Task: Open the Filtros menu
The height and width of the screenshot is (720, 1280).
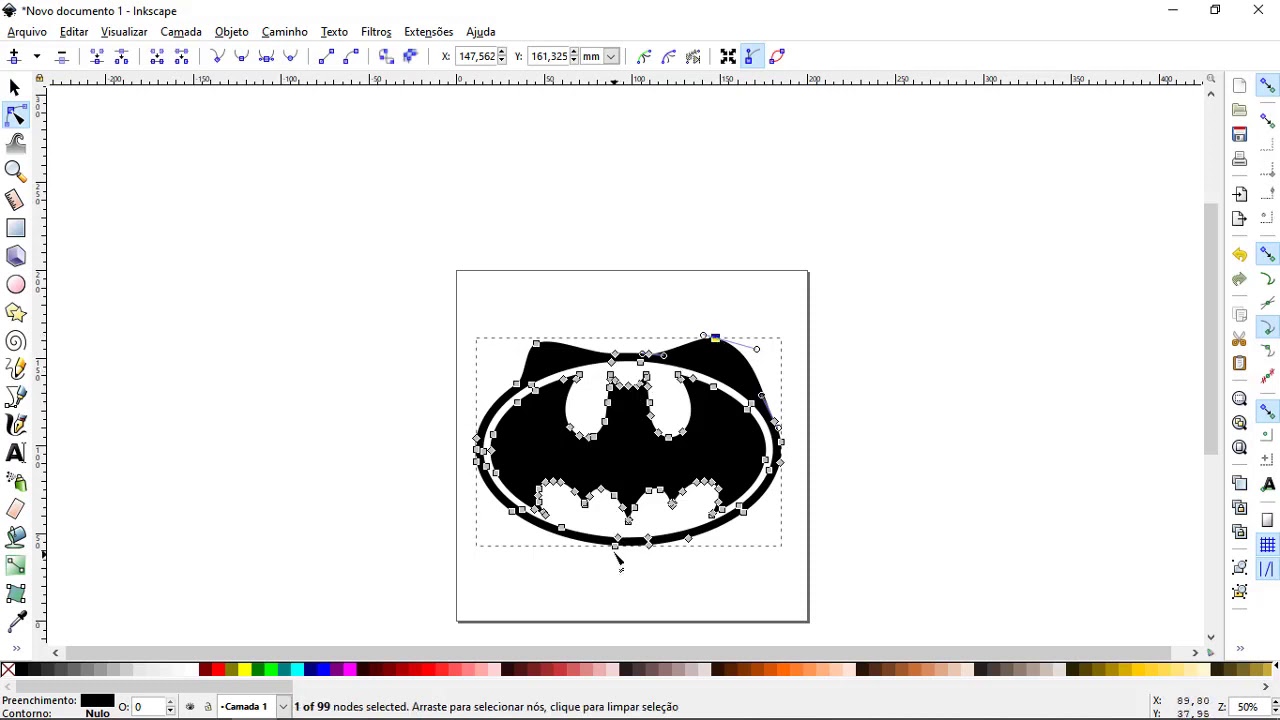Action: (376, 32)
